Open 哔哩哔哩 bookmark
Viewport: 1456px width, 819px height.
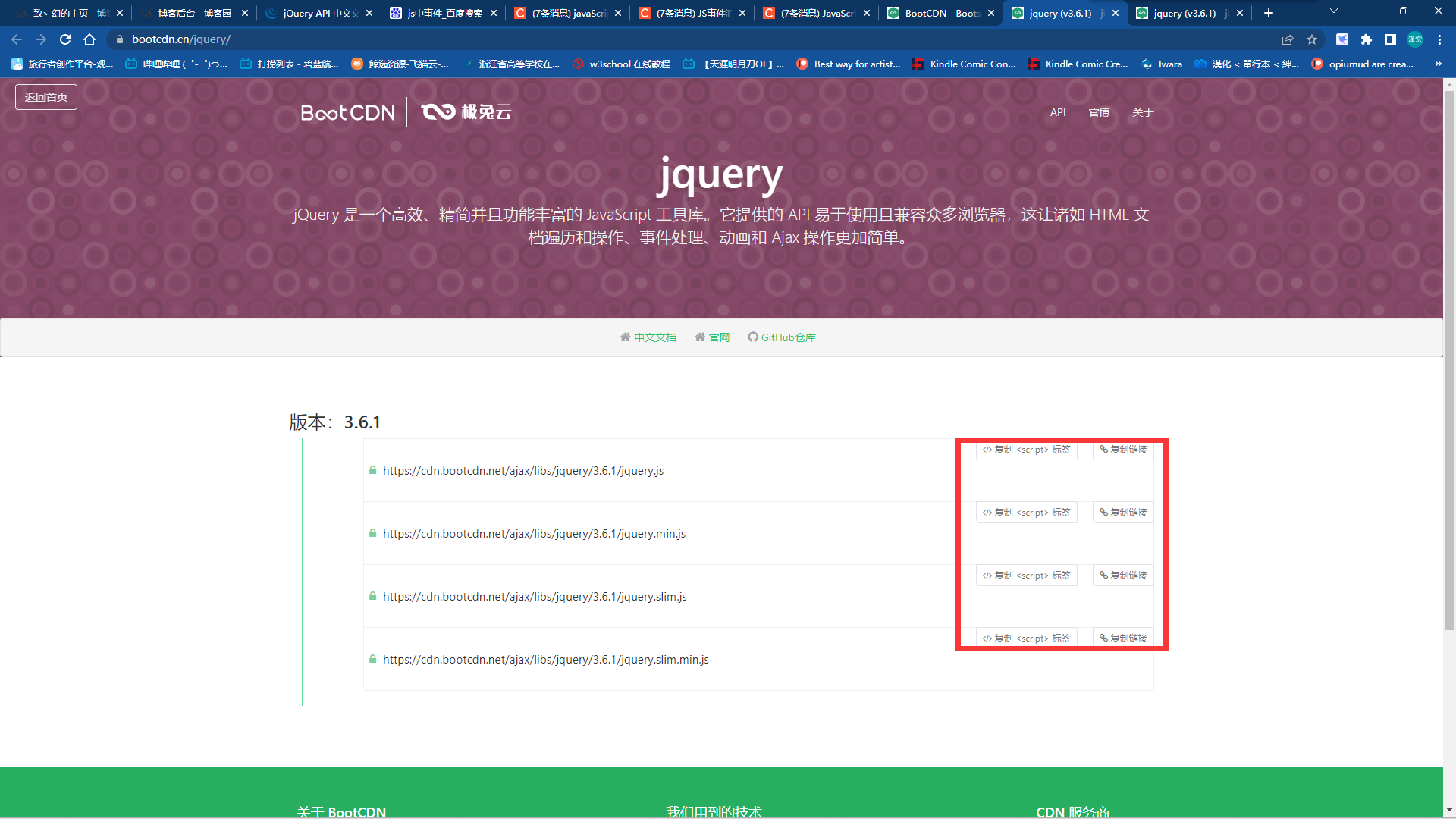[176, 64]
